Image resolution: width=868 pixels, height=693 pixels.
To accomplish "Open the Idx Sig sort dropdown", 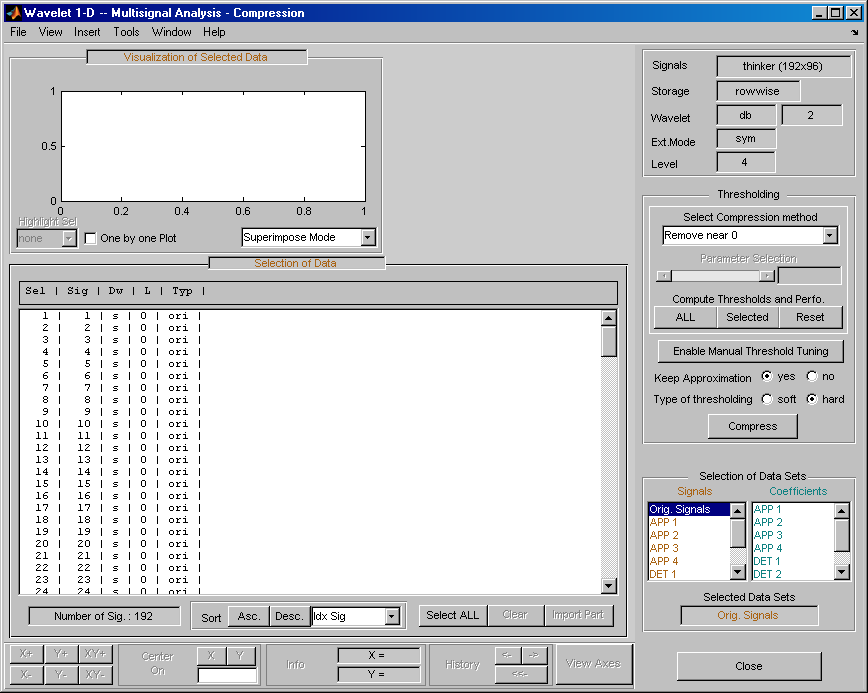I will pyautogui.click(x=392, y=616).
